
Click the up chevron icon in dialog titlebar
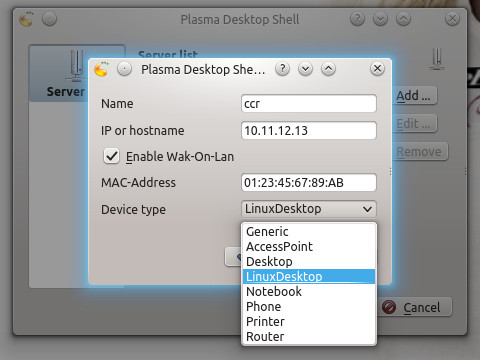328,69
